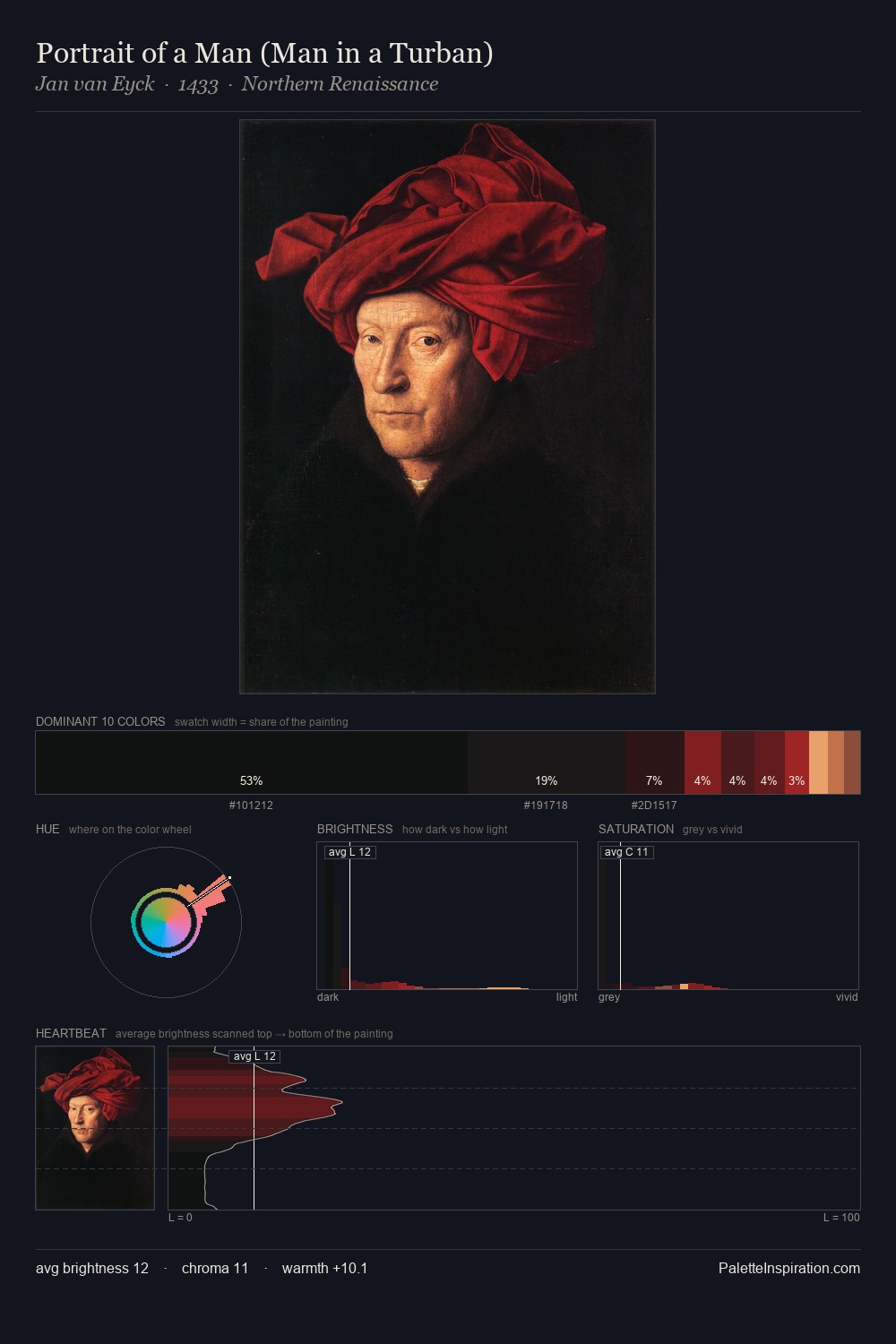Click the BRIGHTNESS section label

[x=355, y=829]
